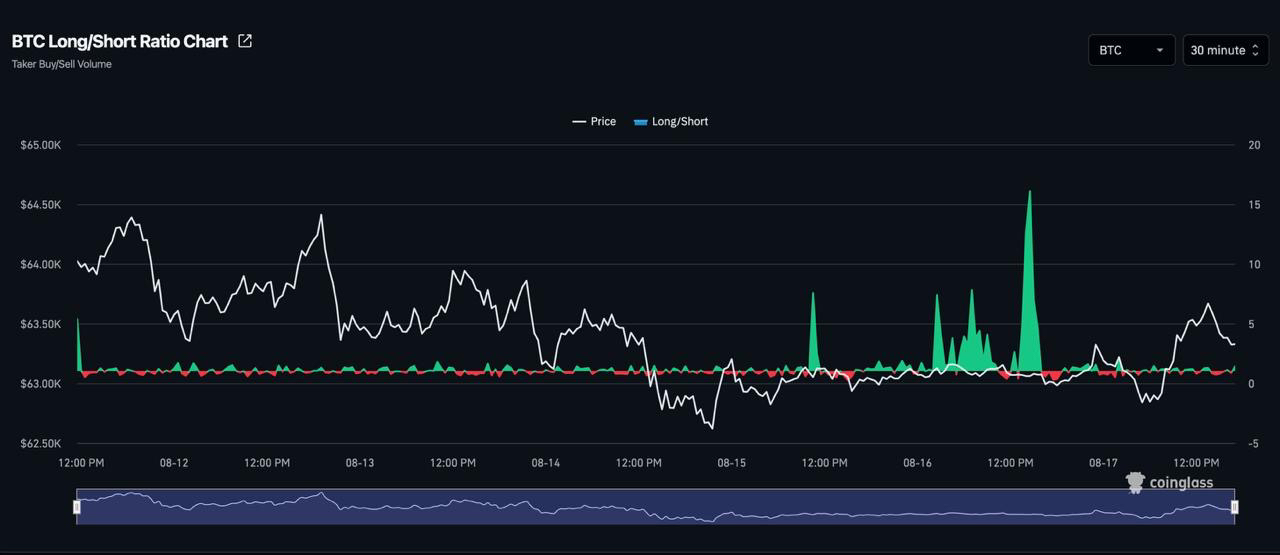Click the $62.50K price axis label
This screenshot has width=1280, height=555.
click(x=41, y=443)
